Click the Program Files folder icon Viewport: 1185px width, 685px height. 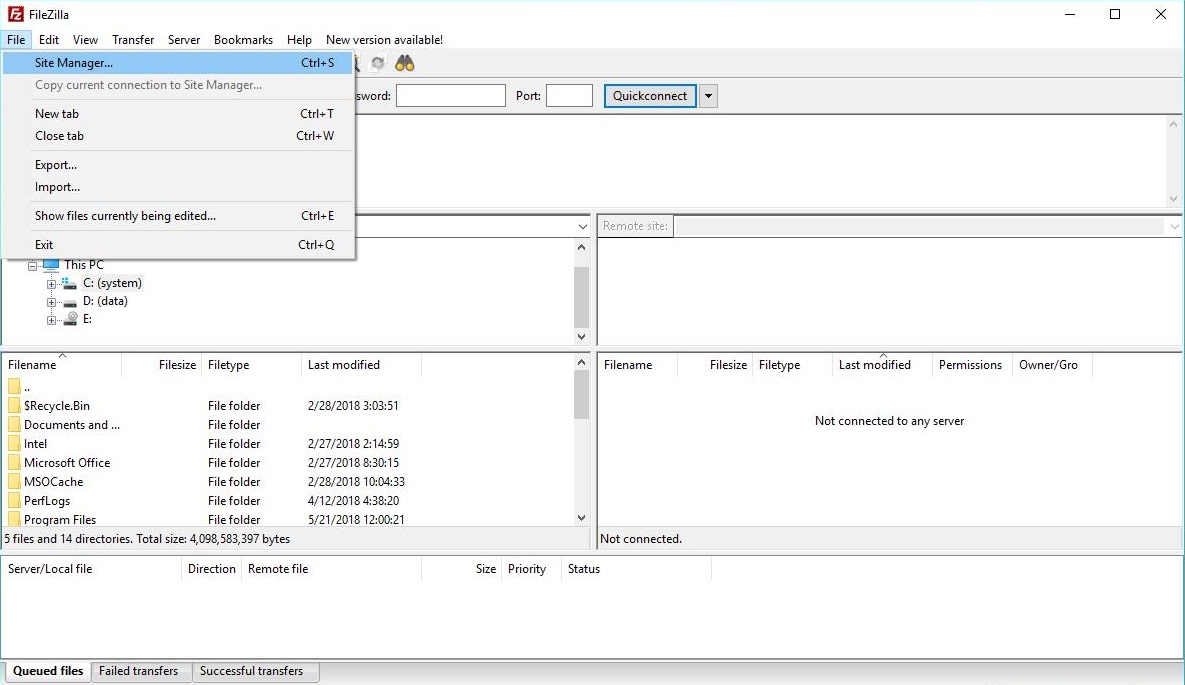(14, 519)
